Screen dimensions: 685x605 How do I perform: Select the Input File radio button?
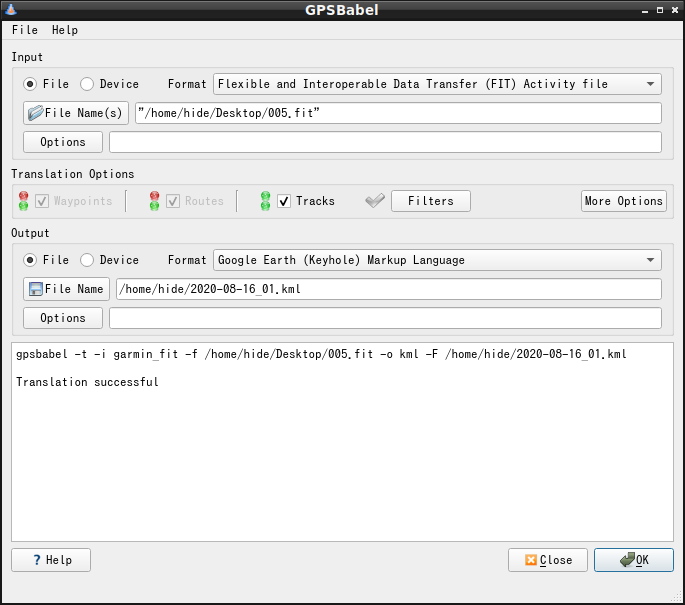pos(30,84)
